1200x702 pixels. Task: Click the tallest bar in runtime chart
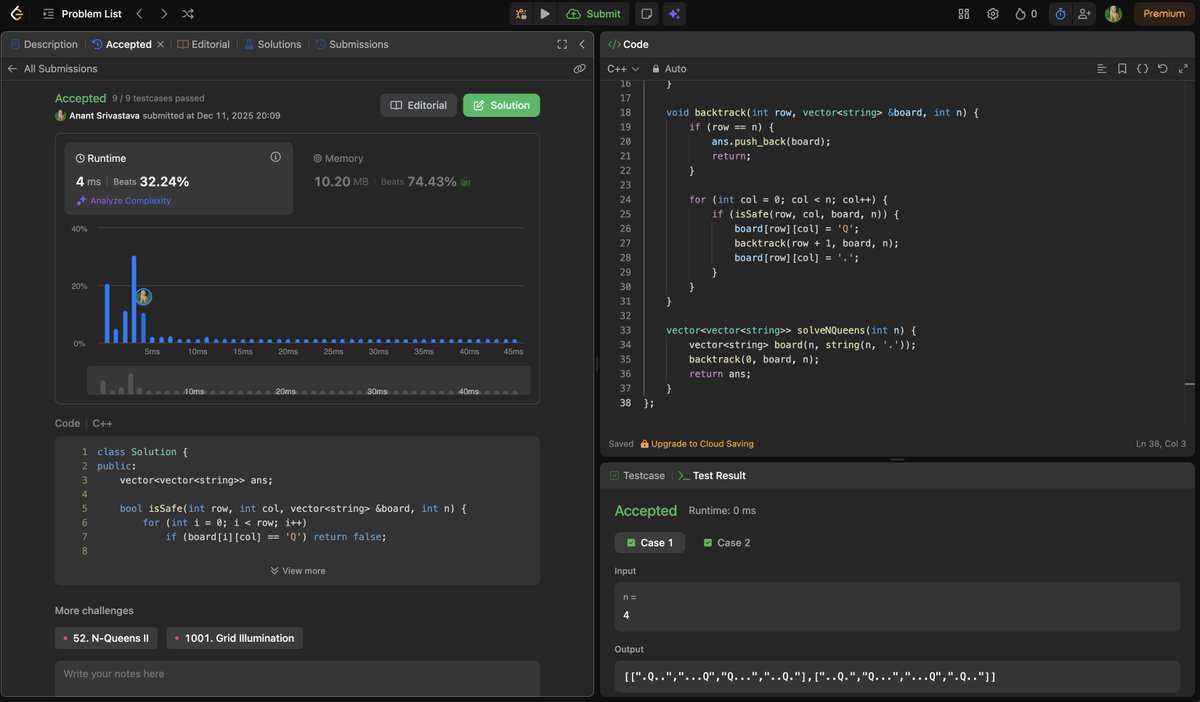tap(134, 299)
